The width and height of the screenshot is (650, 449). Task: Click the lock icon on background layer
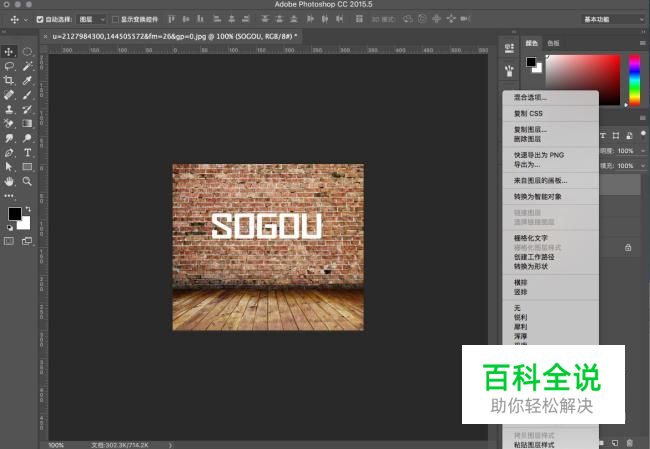click(628, 248)
